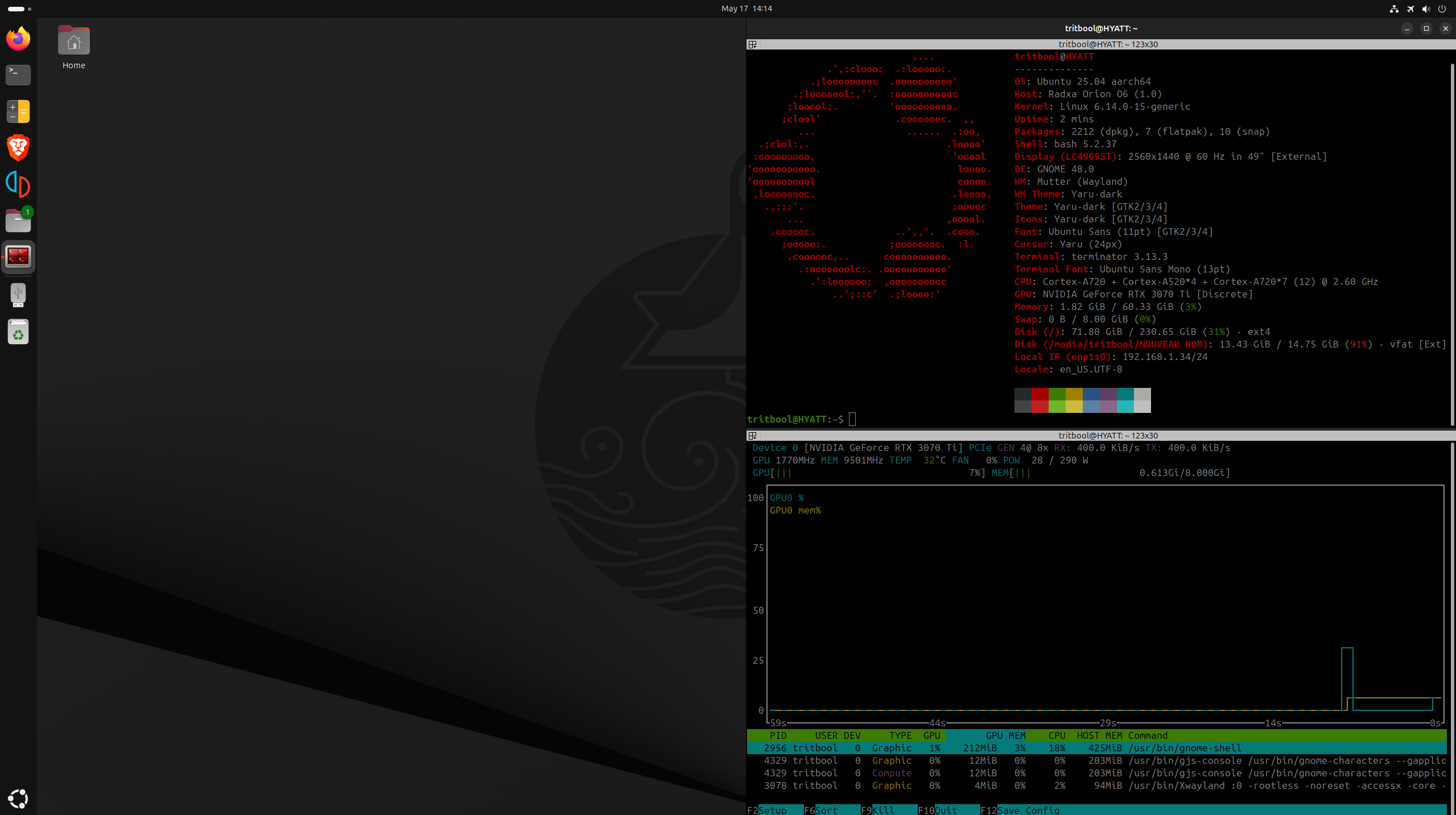
Task: Click the network status icon in top bar
Action: [1394, 9]
